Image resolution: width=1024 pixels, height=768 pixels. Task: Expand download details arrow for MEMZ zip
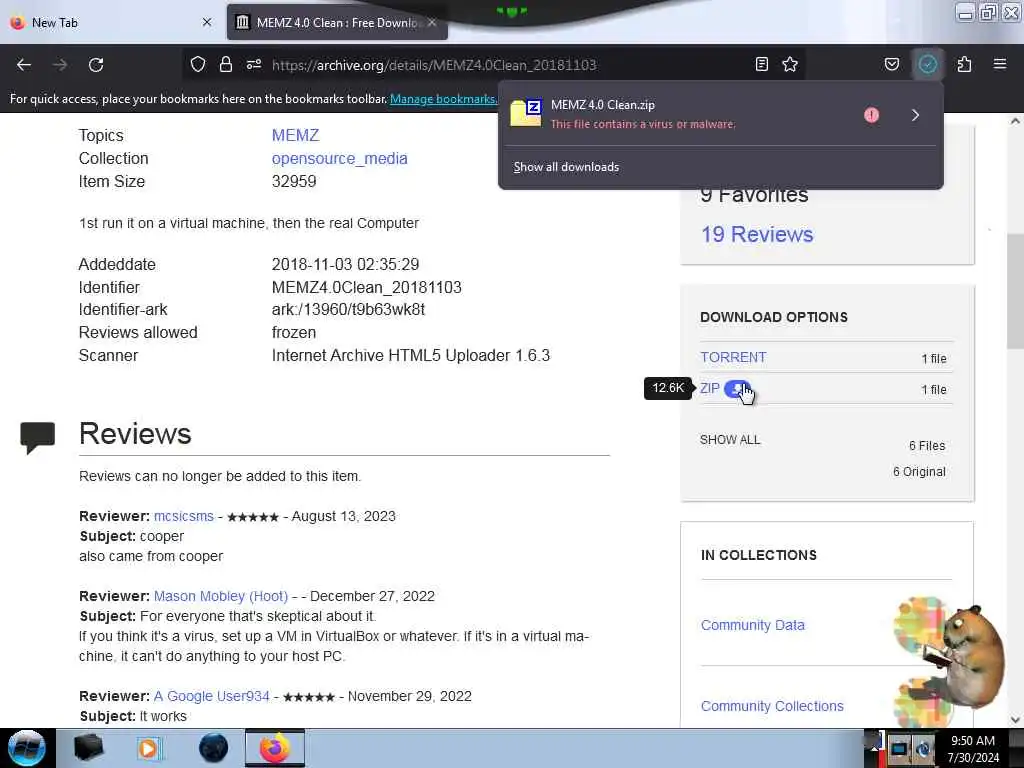[915, 116]
